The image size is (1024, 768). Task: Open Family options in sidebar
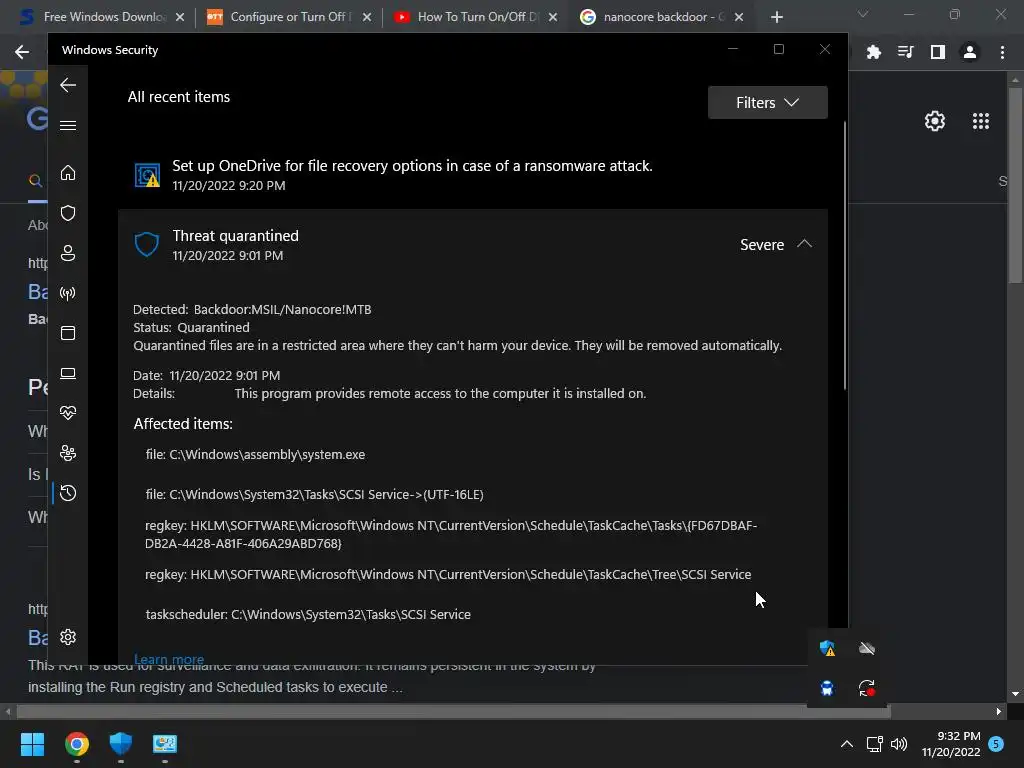click(68, 453)
